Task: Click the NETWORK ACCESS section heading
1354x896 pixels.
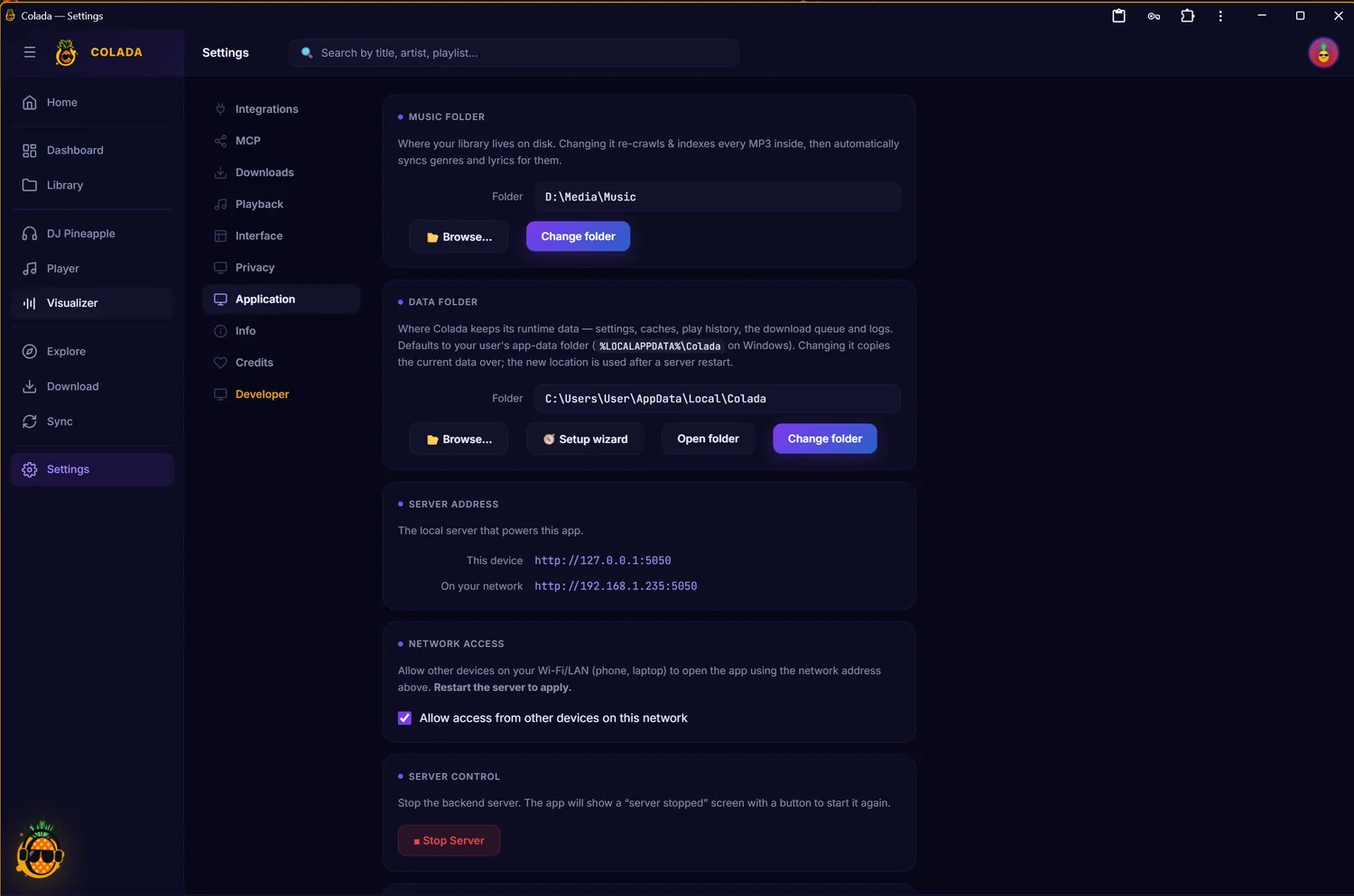Action: tap(456, 644)
